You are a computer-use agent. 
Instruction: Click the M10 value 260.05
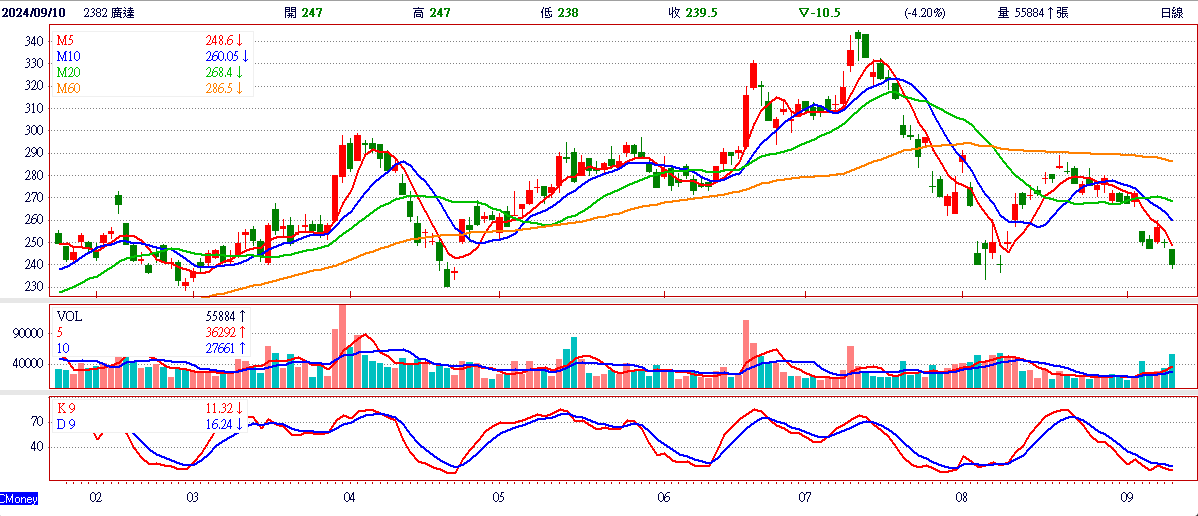tap(222, 57)
